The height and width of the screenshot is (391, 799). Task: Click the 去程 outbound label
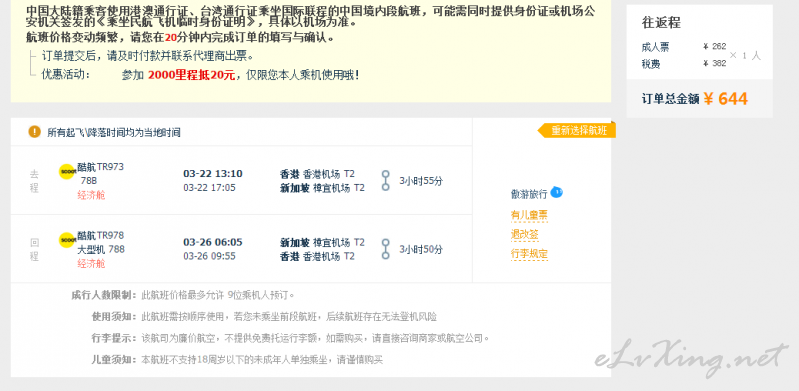click(x=34, y=181)
